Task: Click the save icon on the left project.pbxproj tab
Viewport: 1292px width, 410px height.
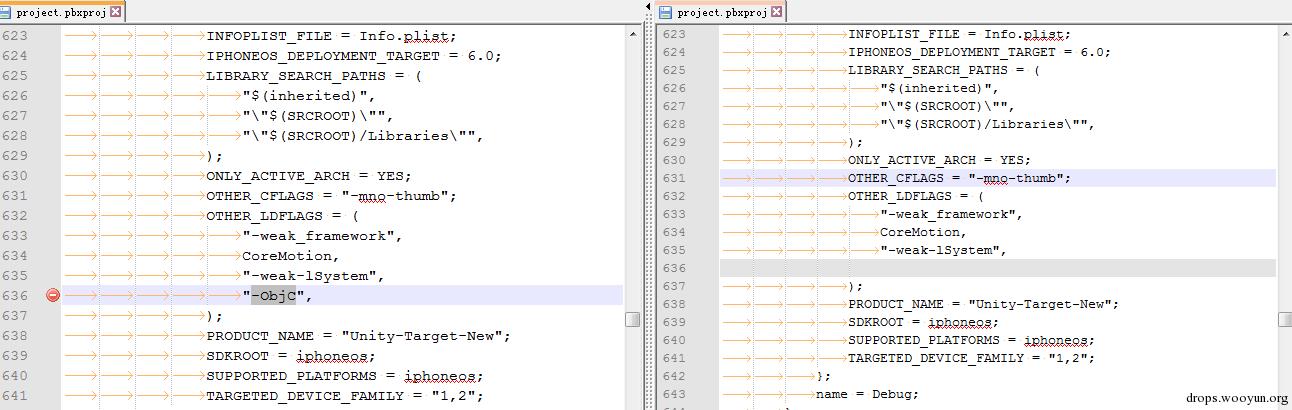Action: pyautogui.click(x=8, y=12)
